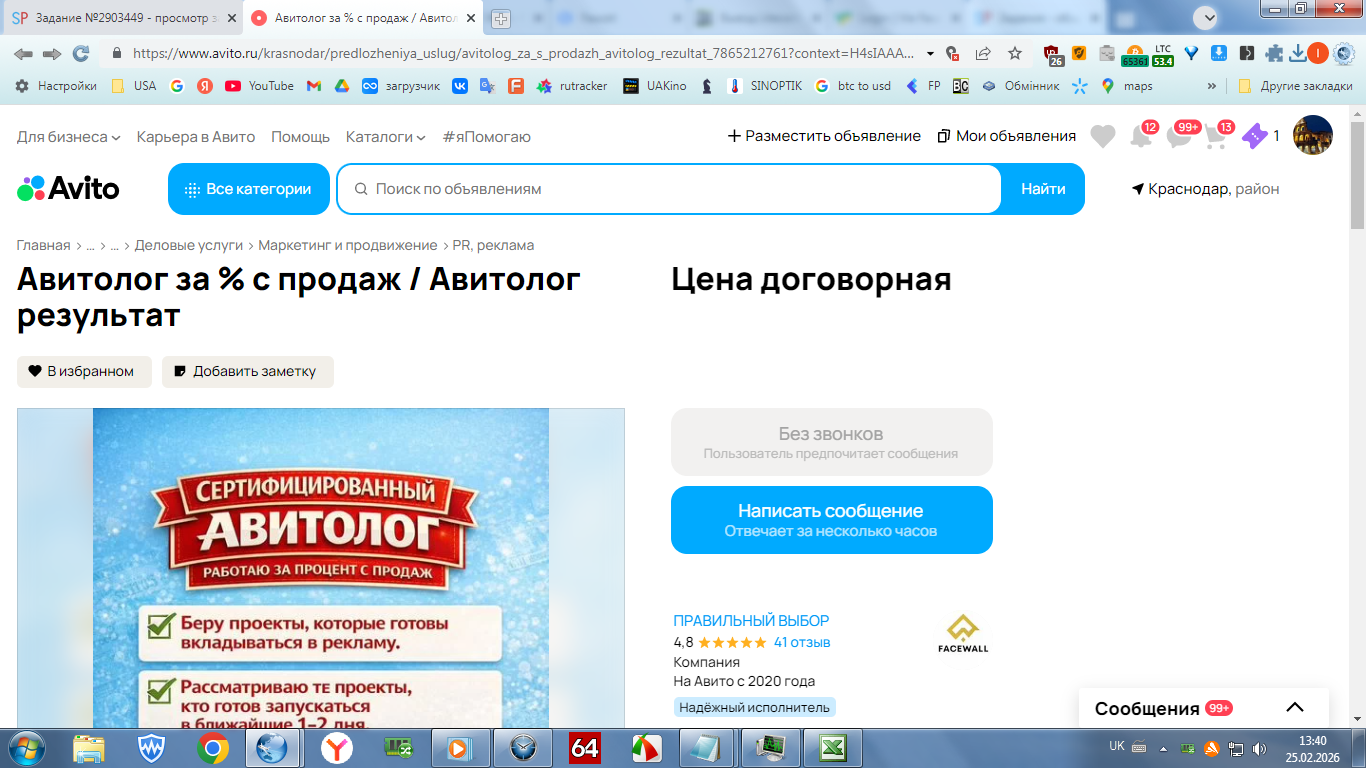This screenshot has width=1366, height=768.
Task: Toggle В избранном favorite button
Action: pos(84,372)
